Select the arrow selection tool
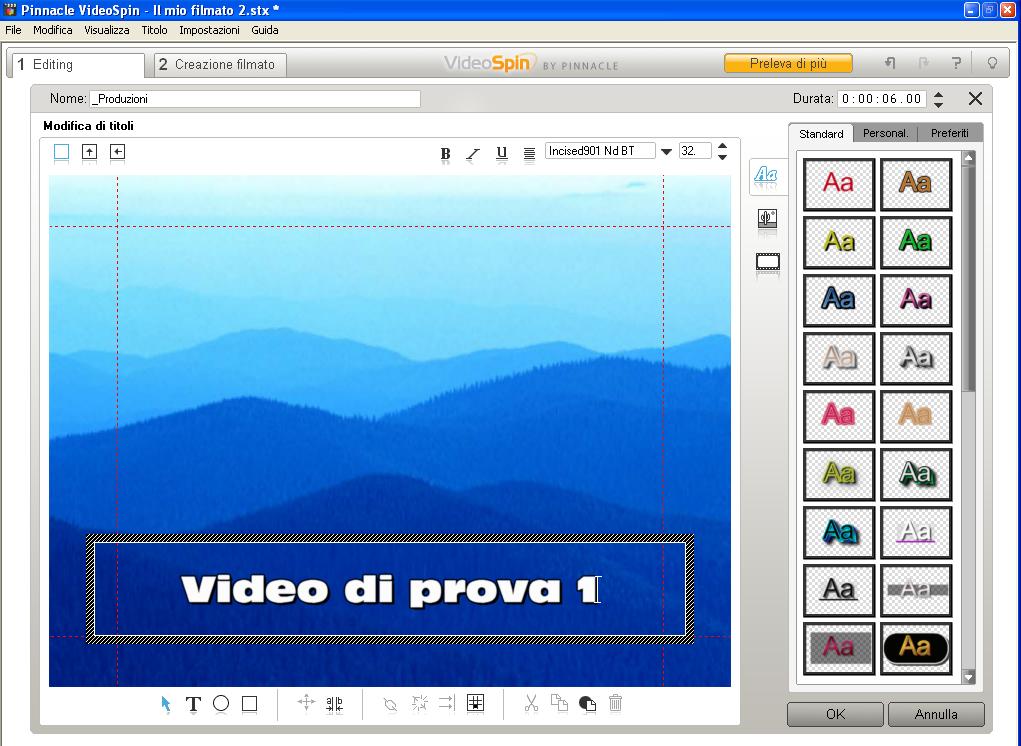The image size is (1021, 746). [x=165, y=704]
